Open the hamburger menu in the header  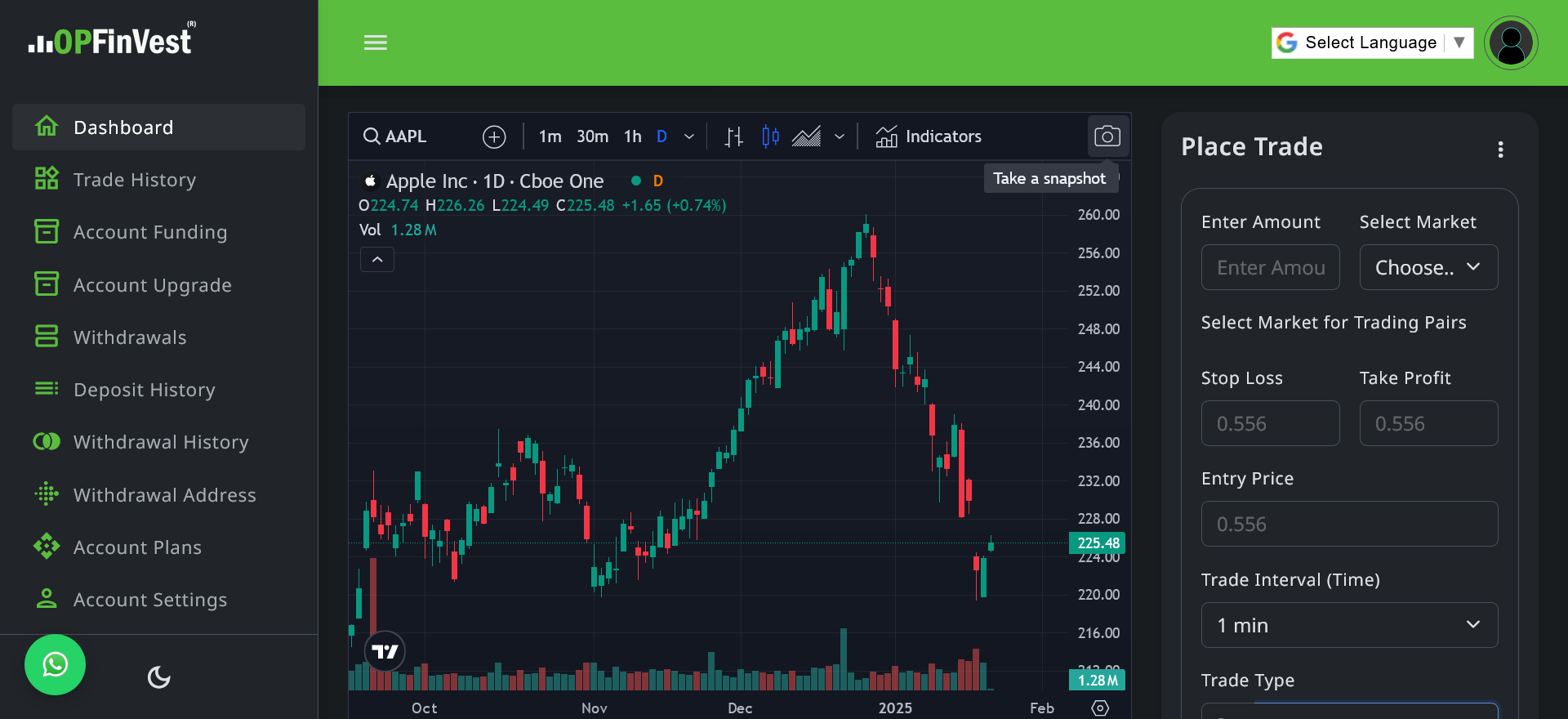click(376, 42)
